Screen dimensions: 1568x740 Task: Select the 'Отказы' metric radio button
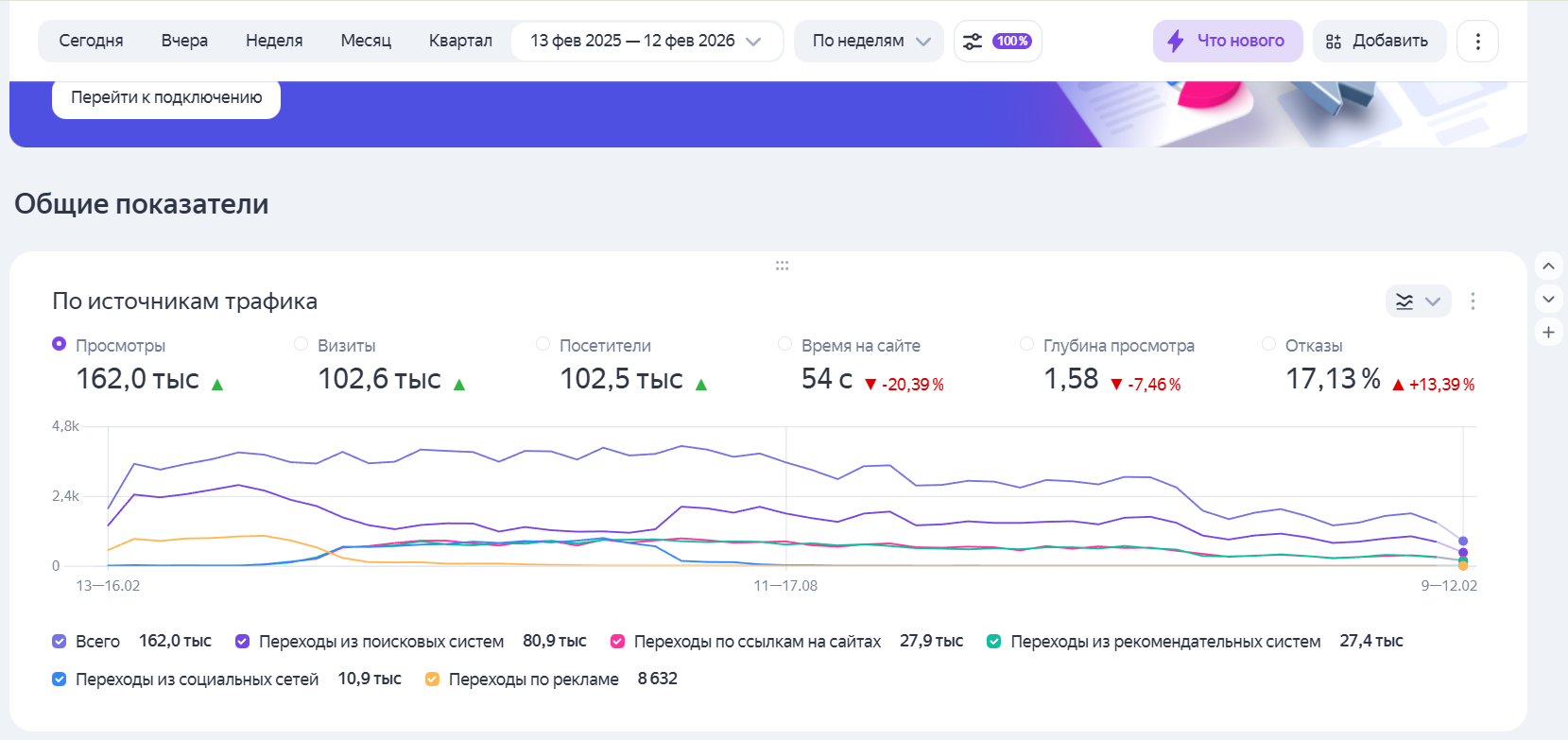pyautogui.click(x=1268, y=344)
